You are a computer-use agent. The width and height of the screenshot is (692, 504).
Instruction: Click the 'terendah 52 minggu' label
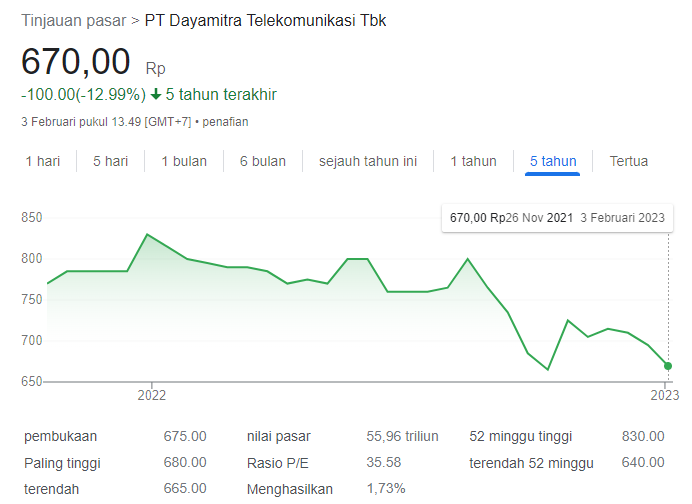coord(531,463)
